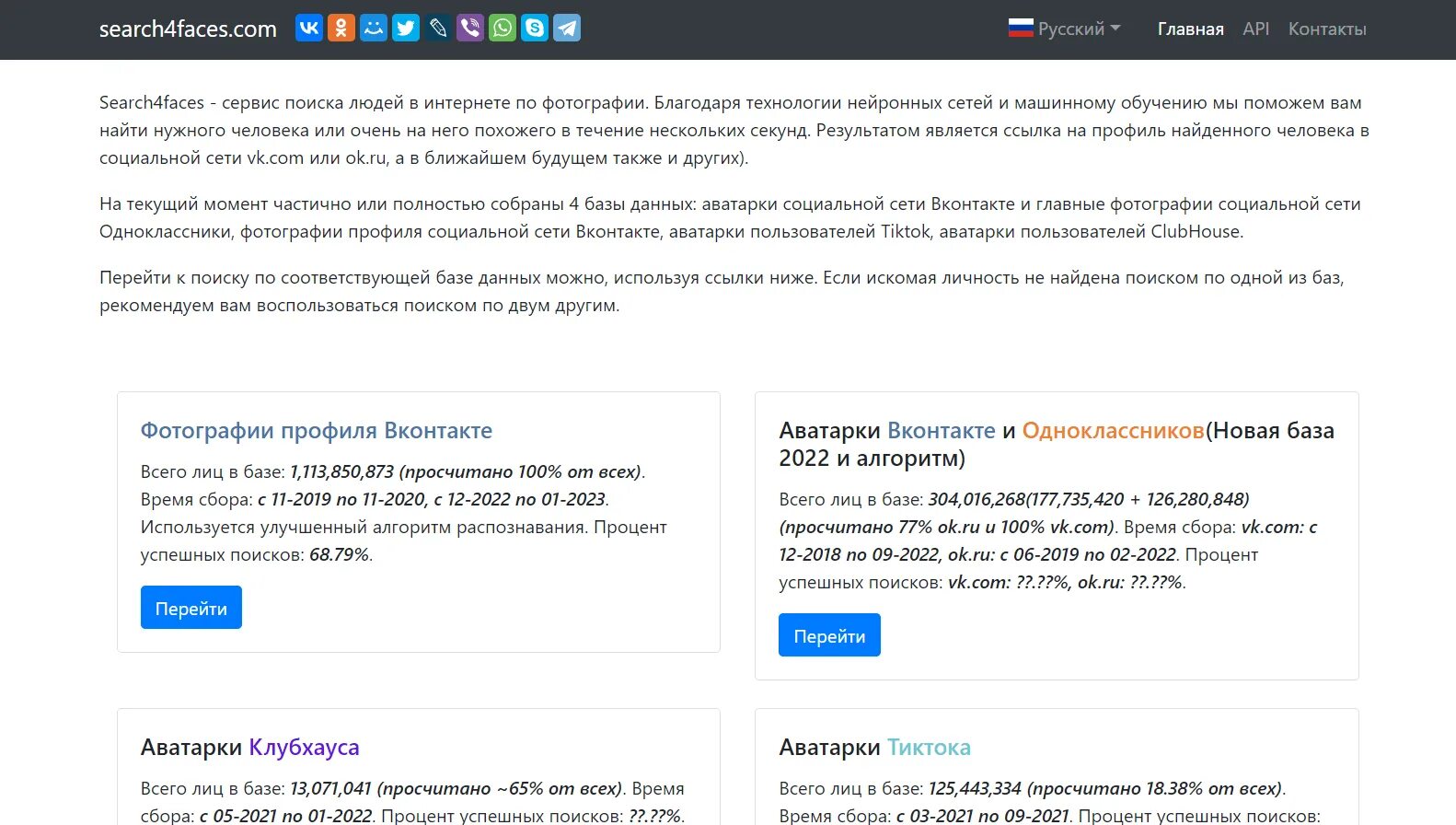Click the text 'с 03-2021 по 09-2021'
Image resolution: width=1456 pixels, height=825 pixels.
pyautogui.click(x=982, y=816)
